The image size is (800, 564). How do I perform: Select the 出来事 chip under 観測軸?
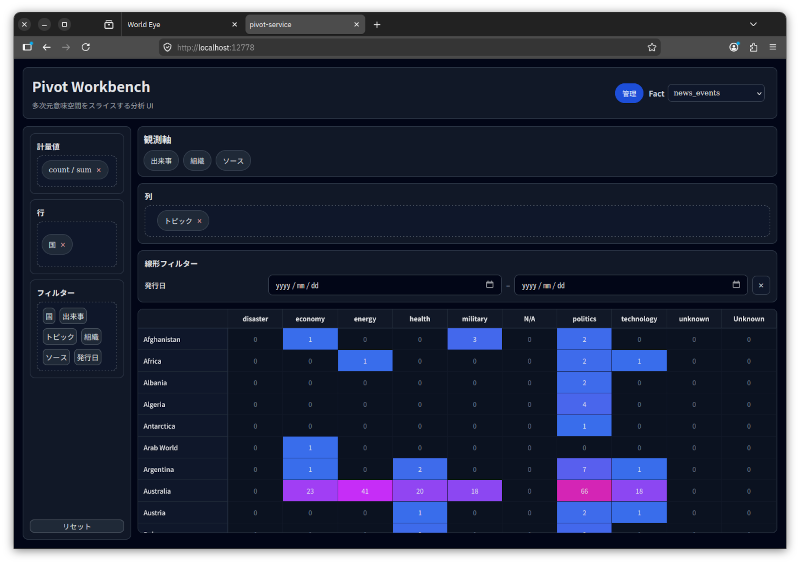[160, 160]
